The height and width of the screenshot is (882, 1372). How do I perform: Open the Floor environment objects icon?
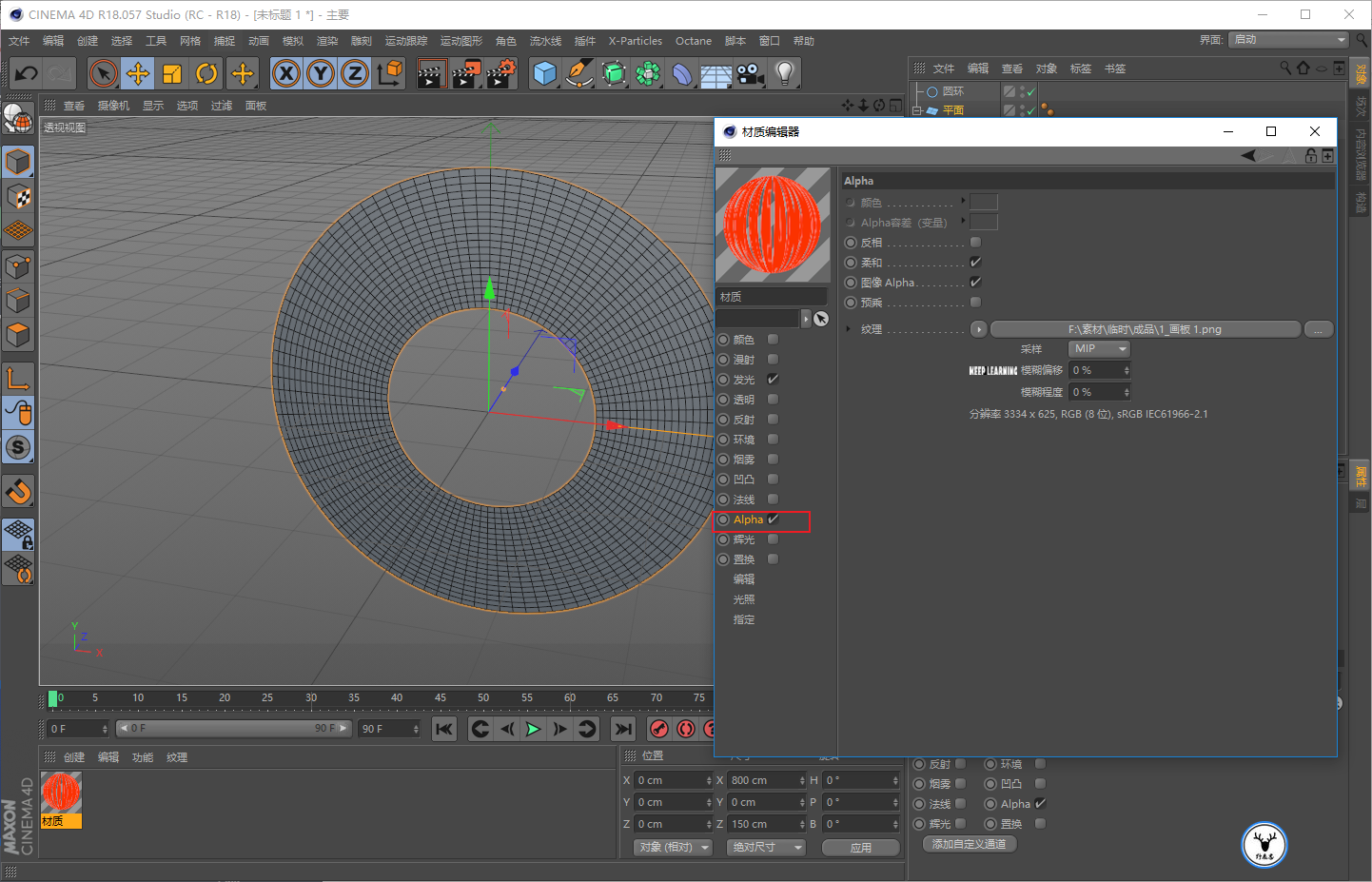click(715, 73)
